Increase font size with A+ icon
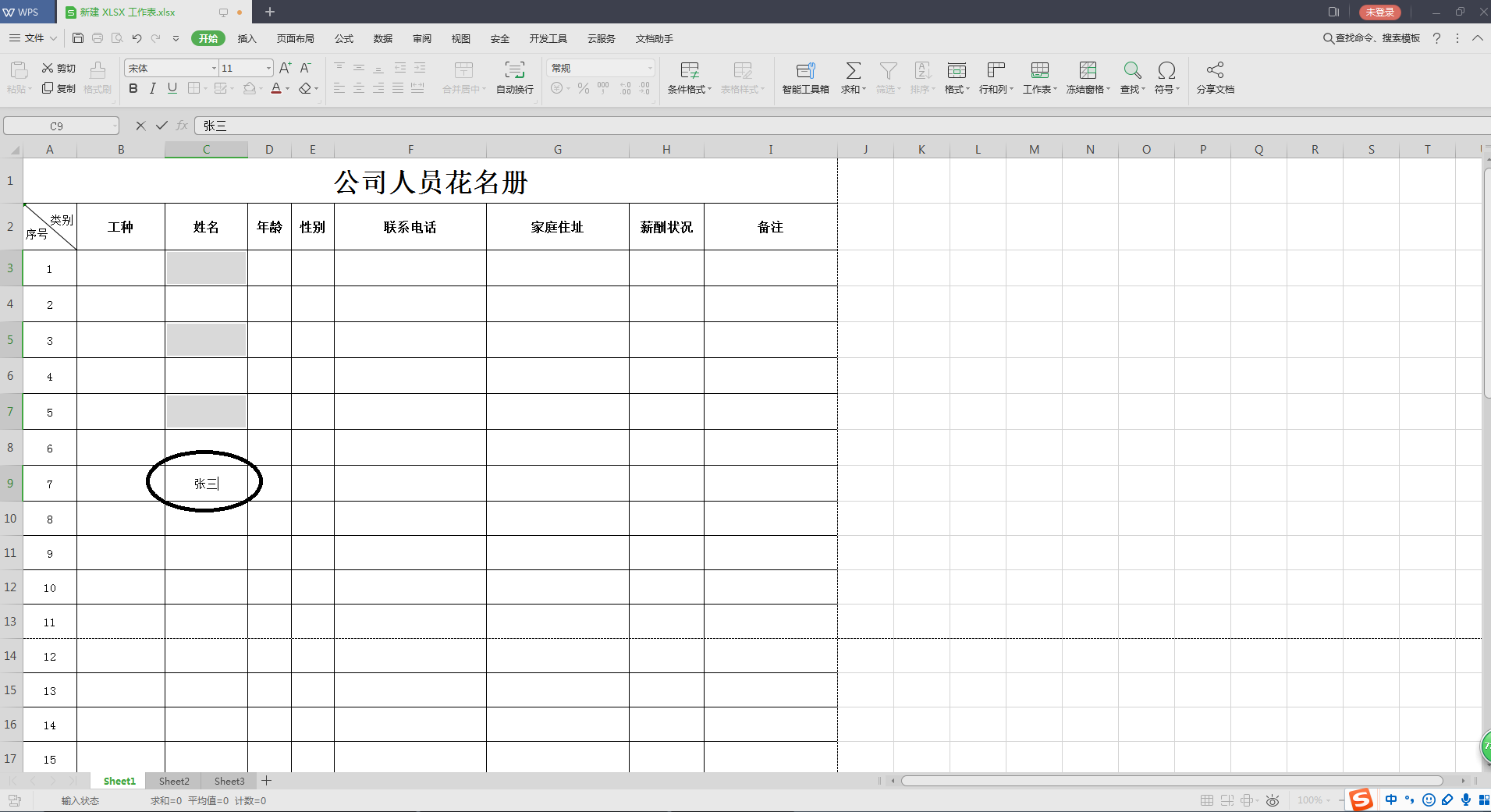This screenshot has width=1491, height=812. (x=286, y=69)
